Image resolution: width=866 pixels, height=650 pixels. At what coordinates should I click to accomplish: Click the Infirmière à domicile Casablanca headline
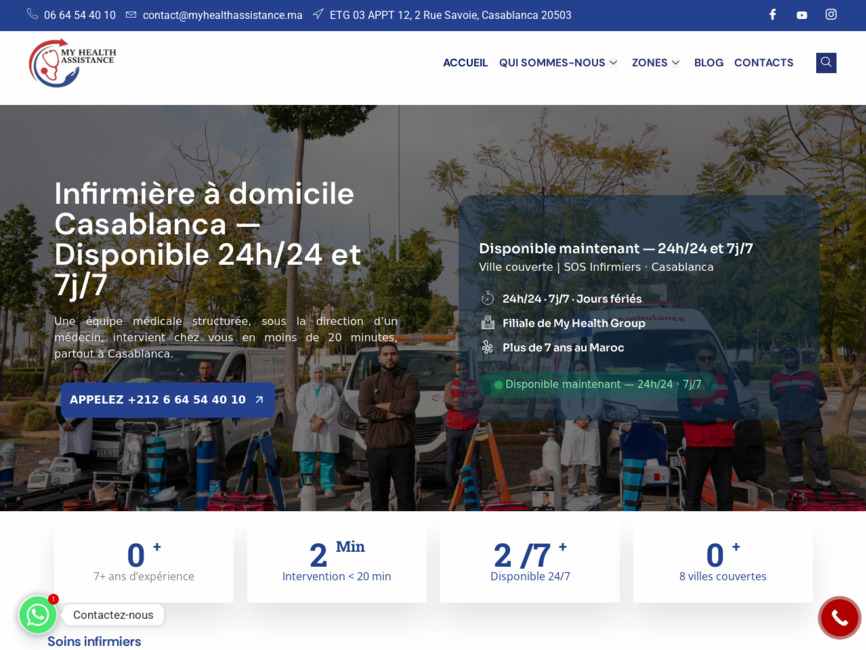(208, 239)
